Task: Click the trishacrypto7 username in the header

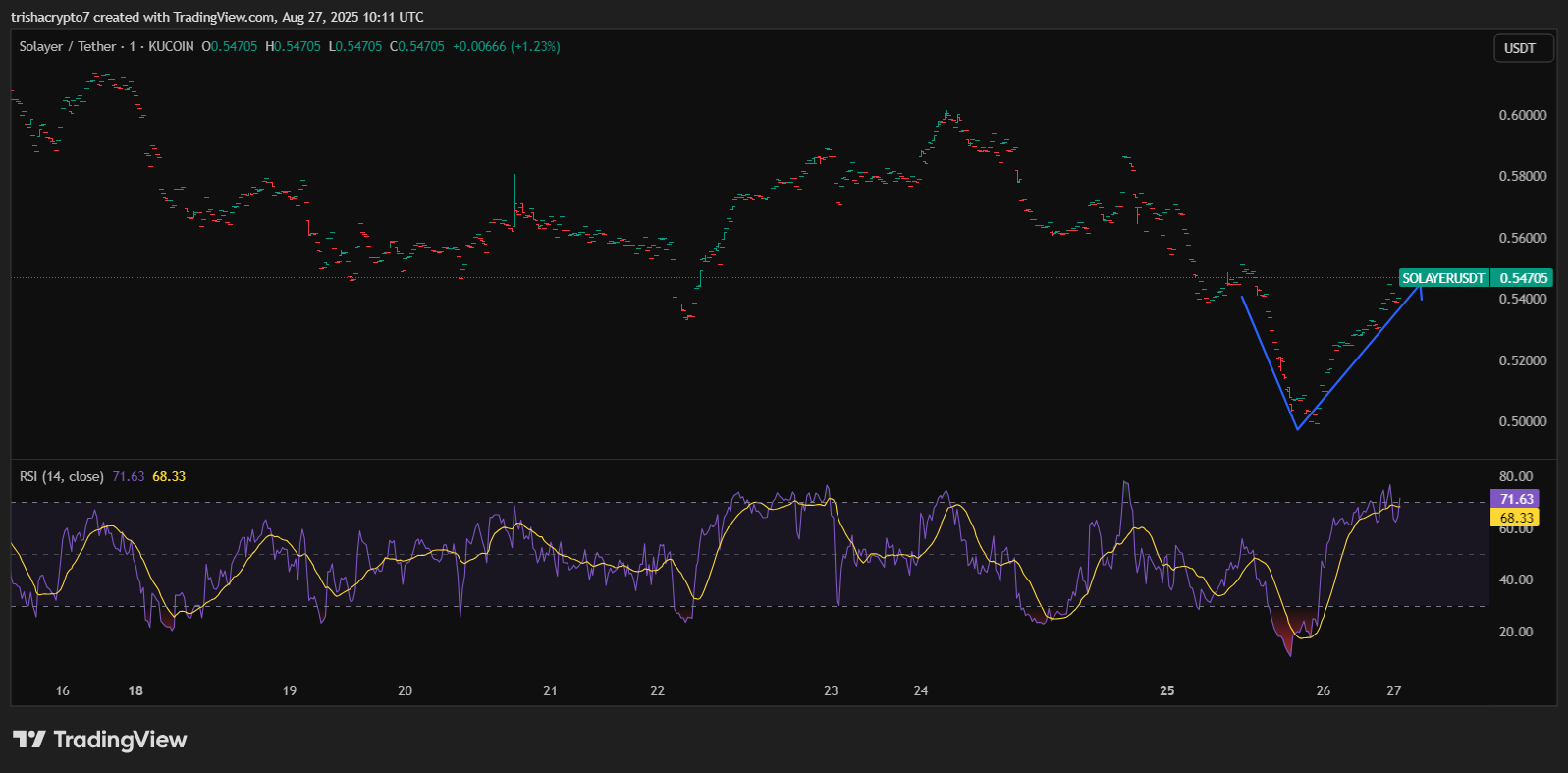Action: 49,17
